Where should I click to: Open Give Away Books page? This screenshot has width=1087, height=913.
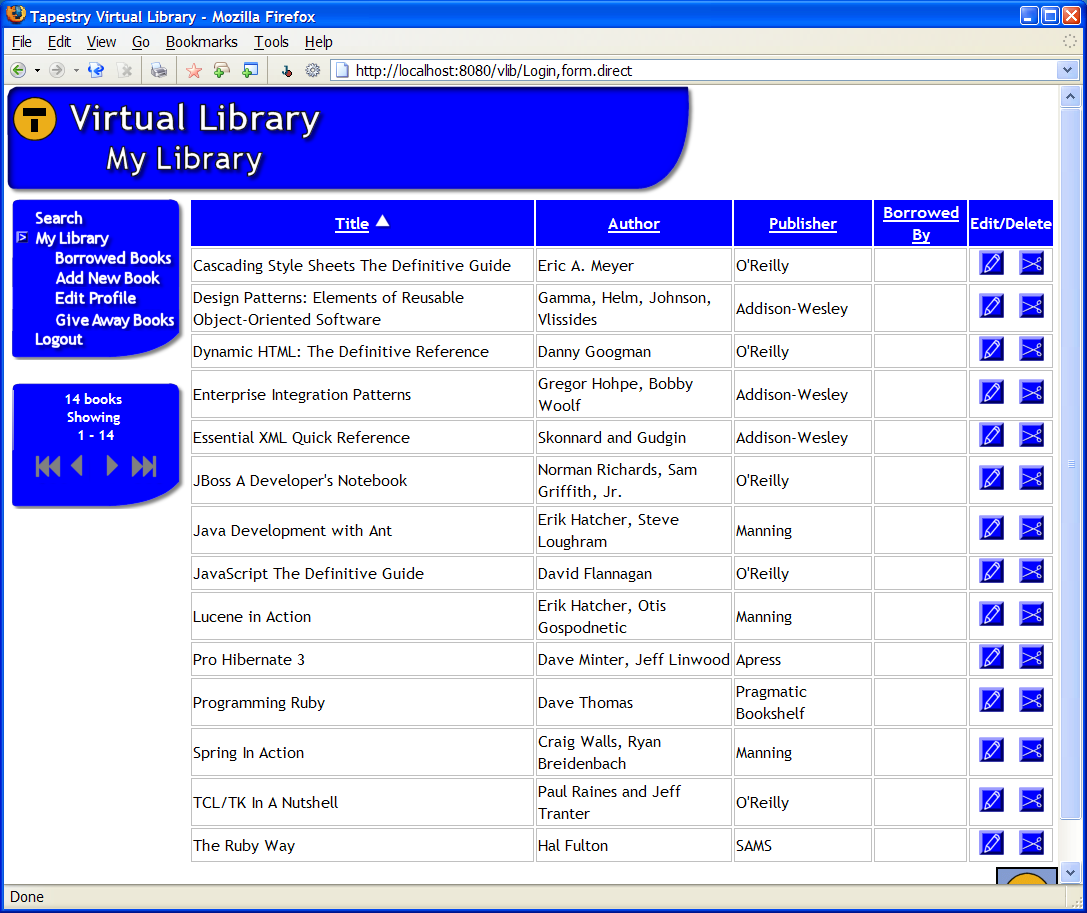[115, 320]
